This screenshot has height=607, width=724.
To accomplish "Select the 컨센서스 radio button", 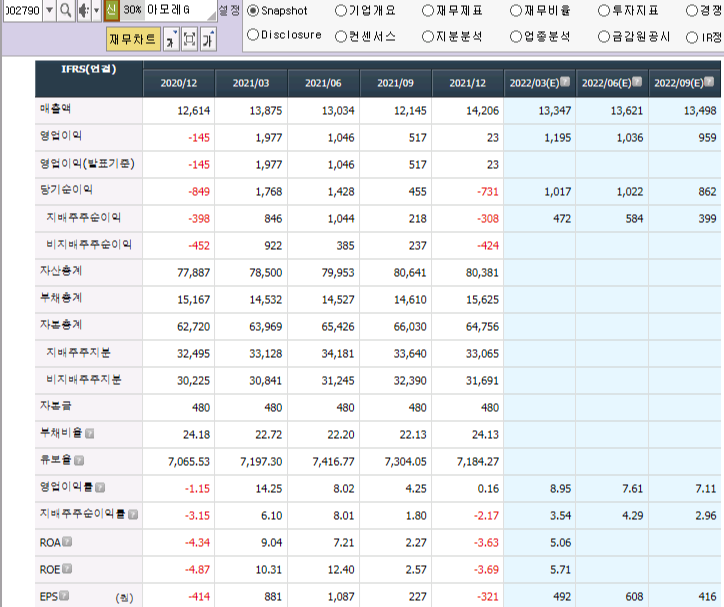I will click(x=340, y=36).
